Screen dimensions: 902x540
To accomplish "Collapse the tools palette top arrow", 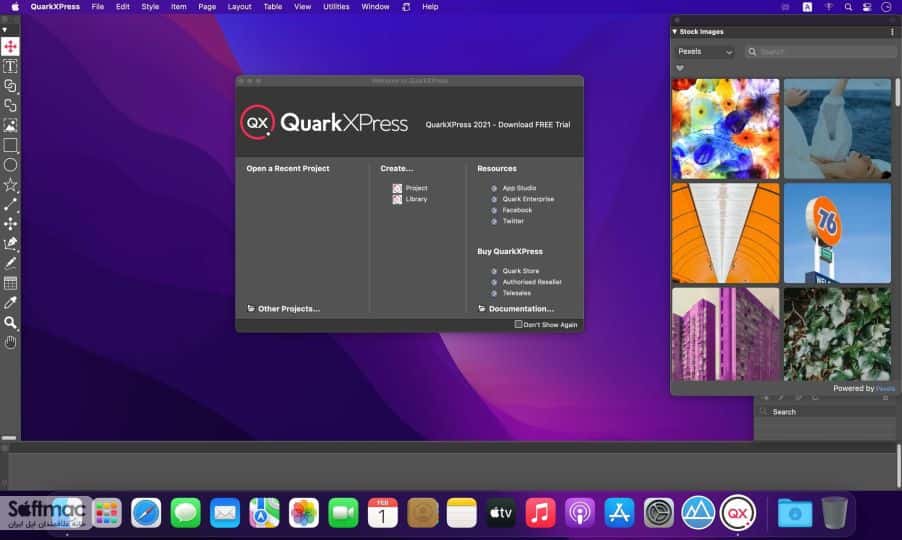I will (5, 29).
